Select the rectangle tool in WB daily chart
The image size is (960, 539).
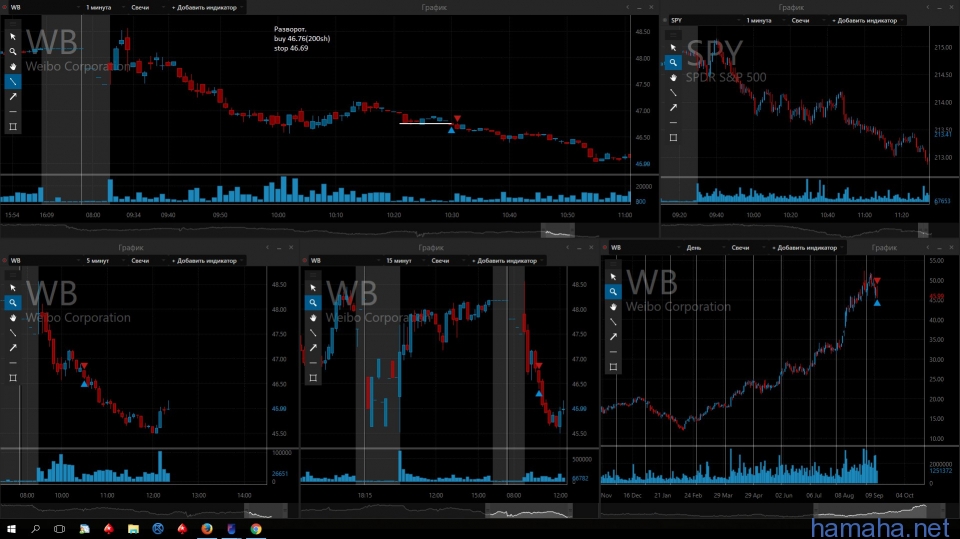click(613, 367)
